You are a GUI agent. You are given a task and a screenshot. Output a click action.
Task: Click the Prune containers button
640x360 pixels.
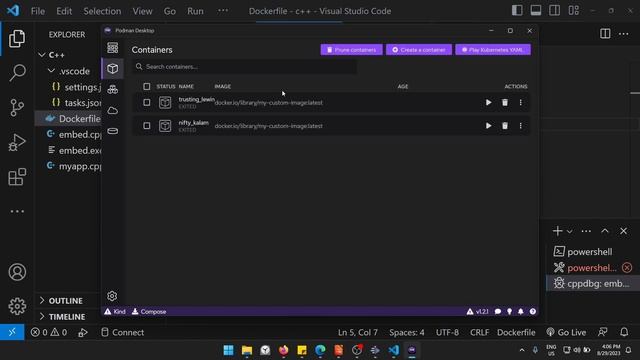pyautogui.click(x=351, y=50)
